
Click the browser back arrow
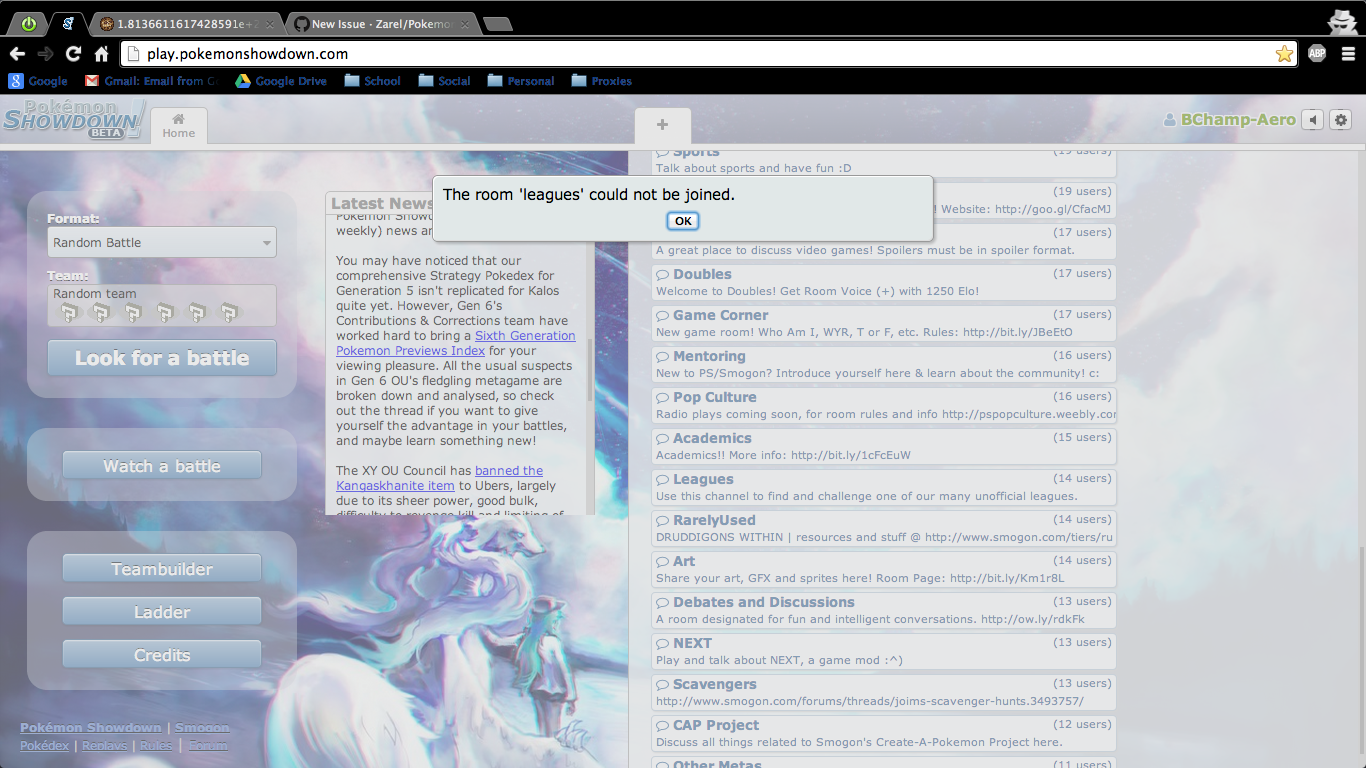[17, 54]
